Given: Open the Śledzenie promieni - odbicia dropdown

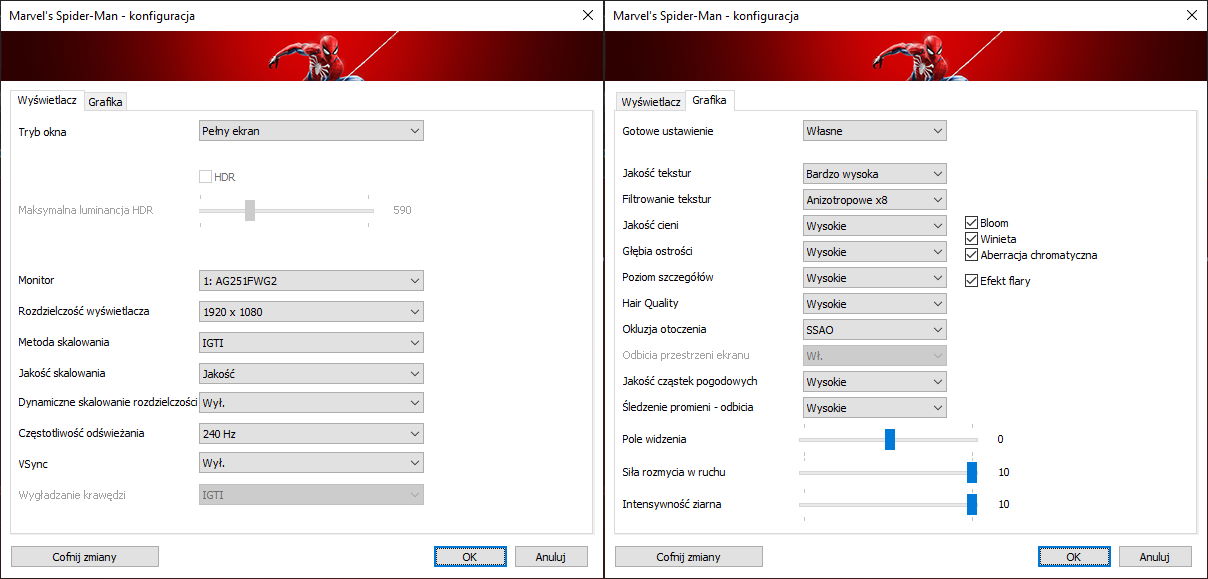Looking at the screenshot, I should point(874,408).
